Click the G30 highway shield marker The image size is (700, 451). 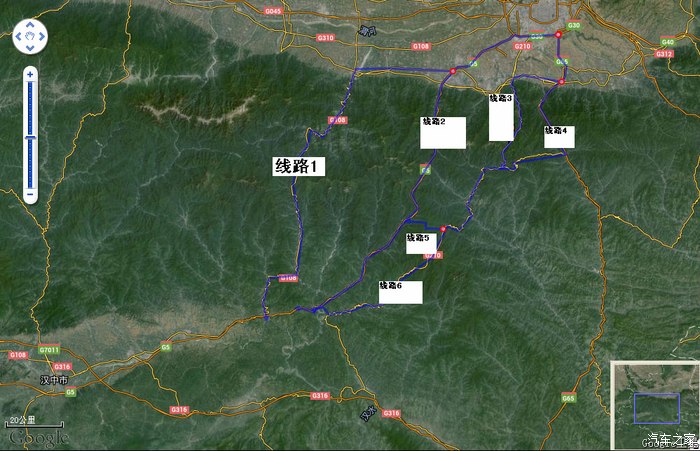click(x=574, y=25)
